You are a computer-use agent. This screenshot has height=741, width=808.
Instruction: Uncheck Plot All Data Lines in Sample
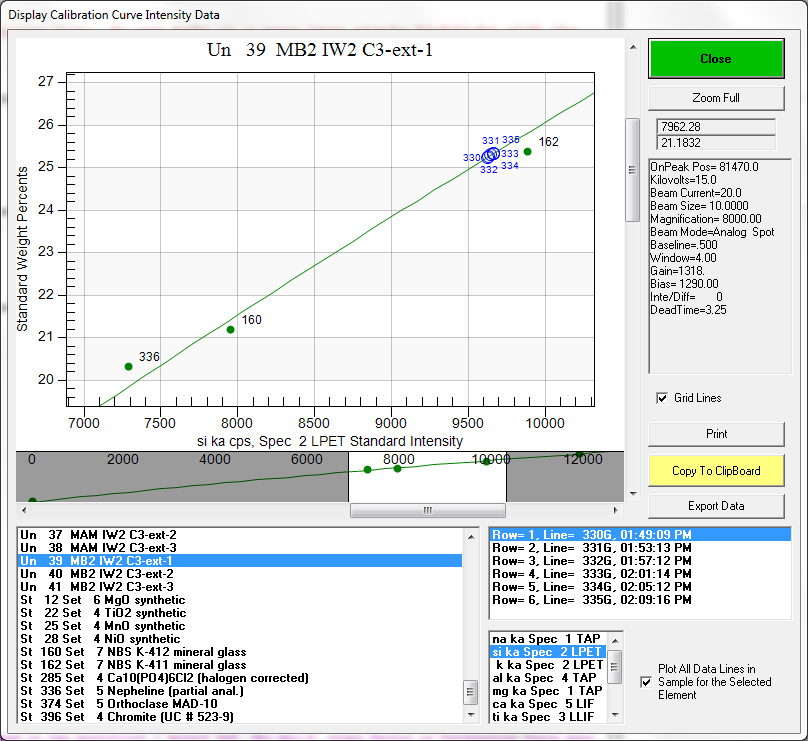(646, 682)
